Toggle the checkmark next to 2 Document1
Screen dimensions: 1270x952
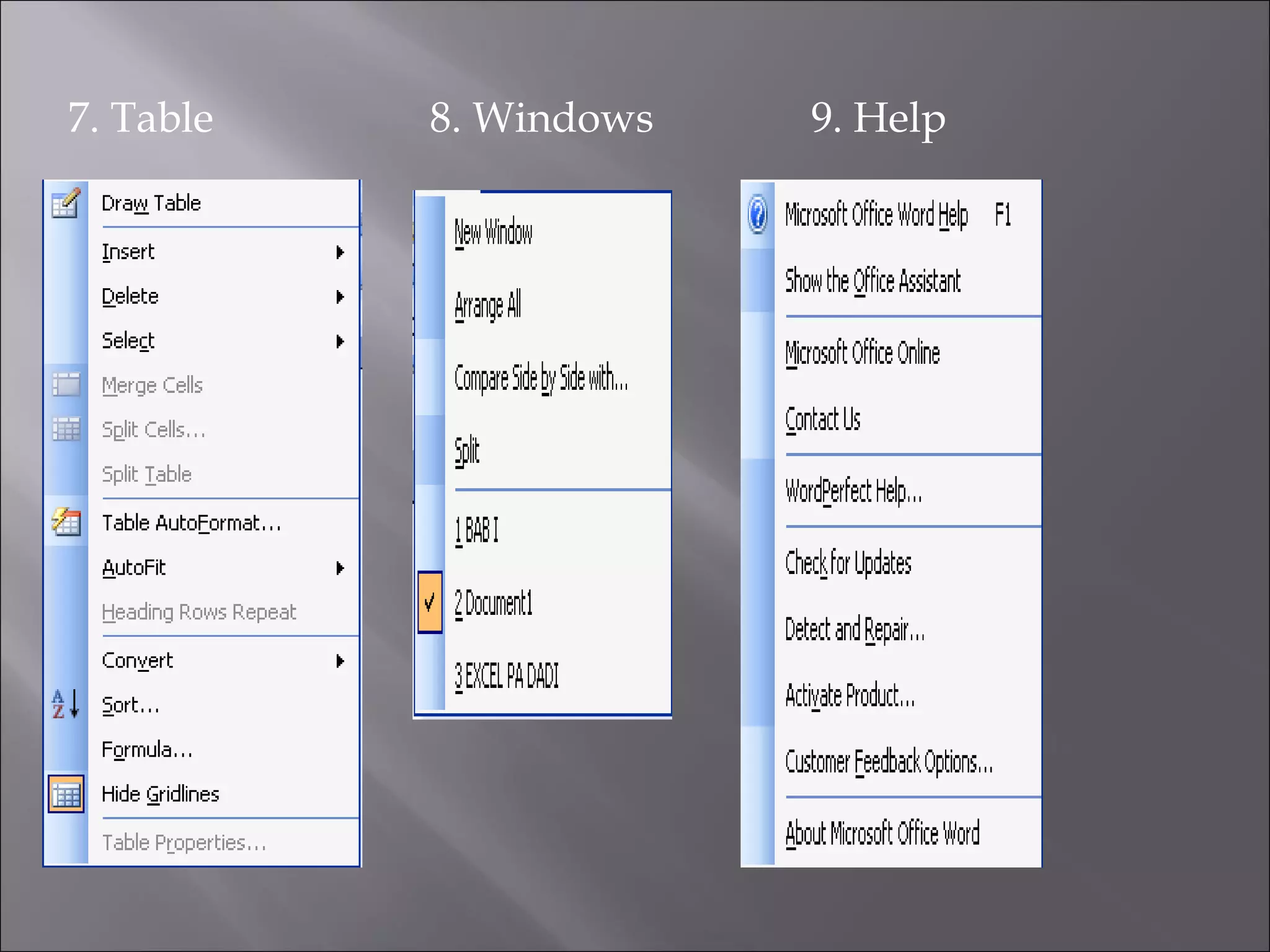tap(430, 602)
